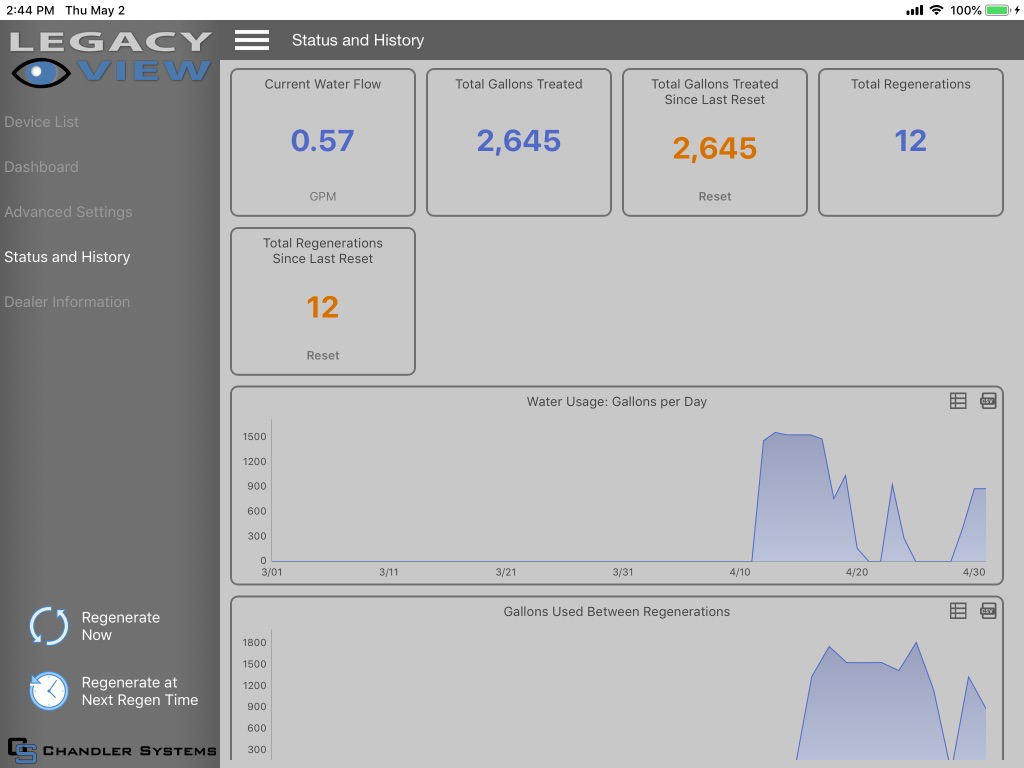
Task: Open the hamburger menu icon
Action: tap(251, 40)
